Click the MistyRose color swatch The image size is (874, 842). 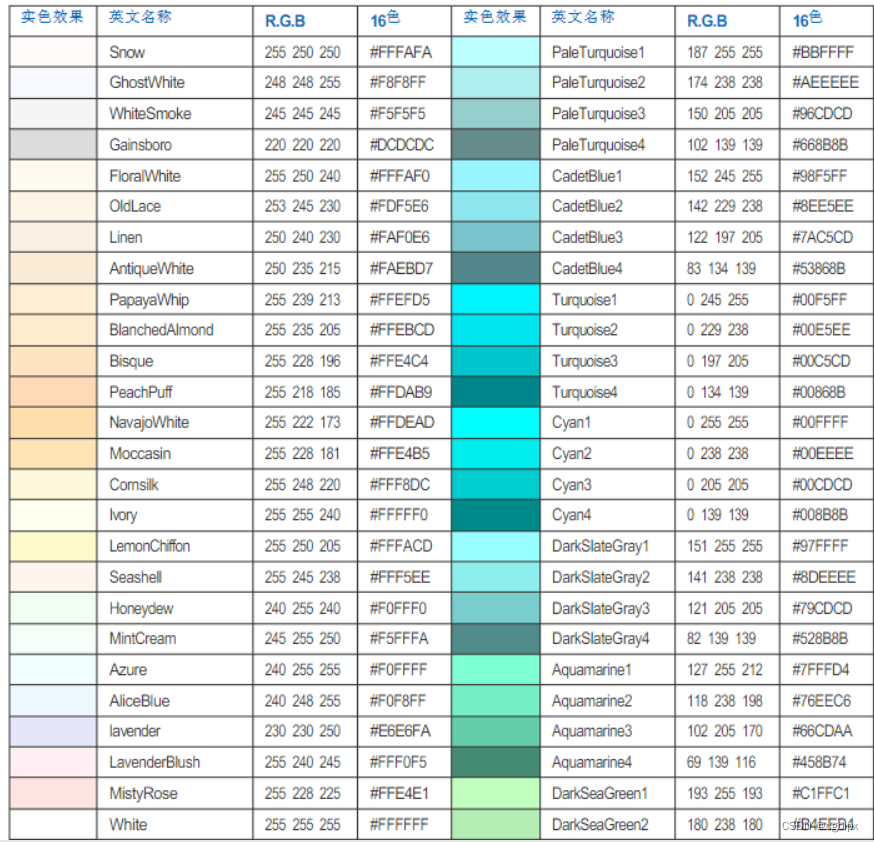coord(53,793)
